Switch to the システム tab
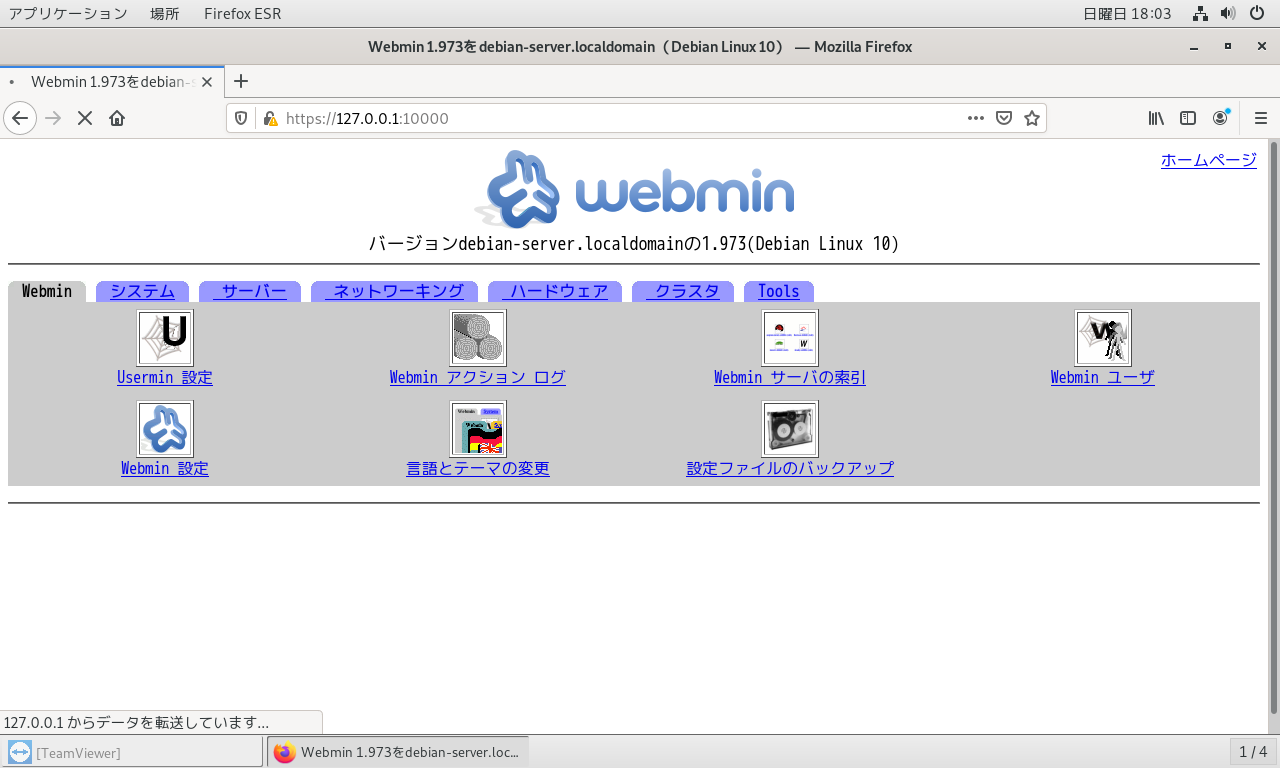The image size is (1280, 768). (x=142, y=291)
